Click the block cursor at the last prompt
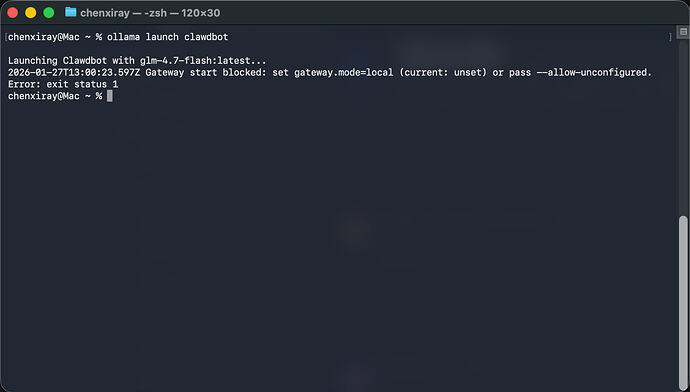This screenshot has height=392, width=690. [110, 96]
